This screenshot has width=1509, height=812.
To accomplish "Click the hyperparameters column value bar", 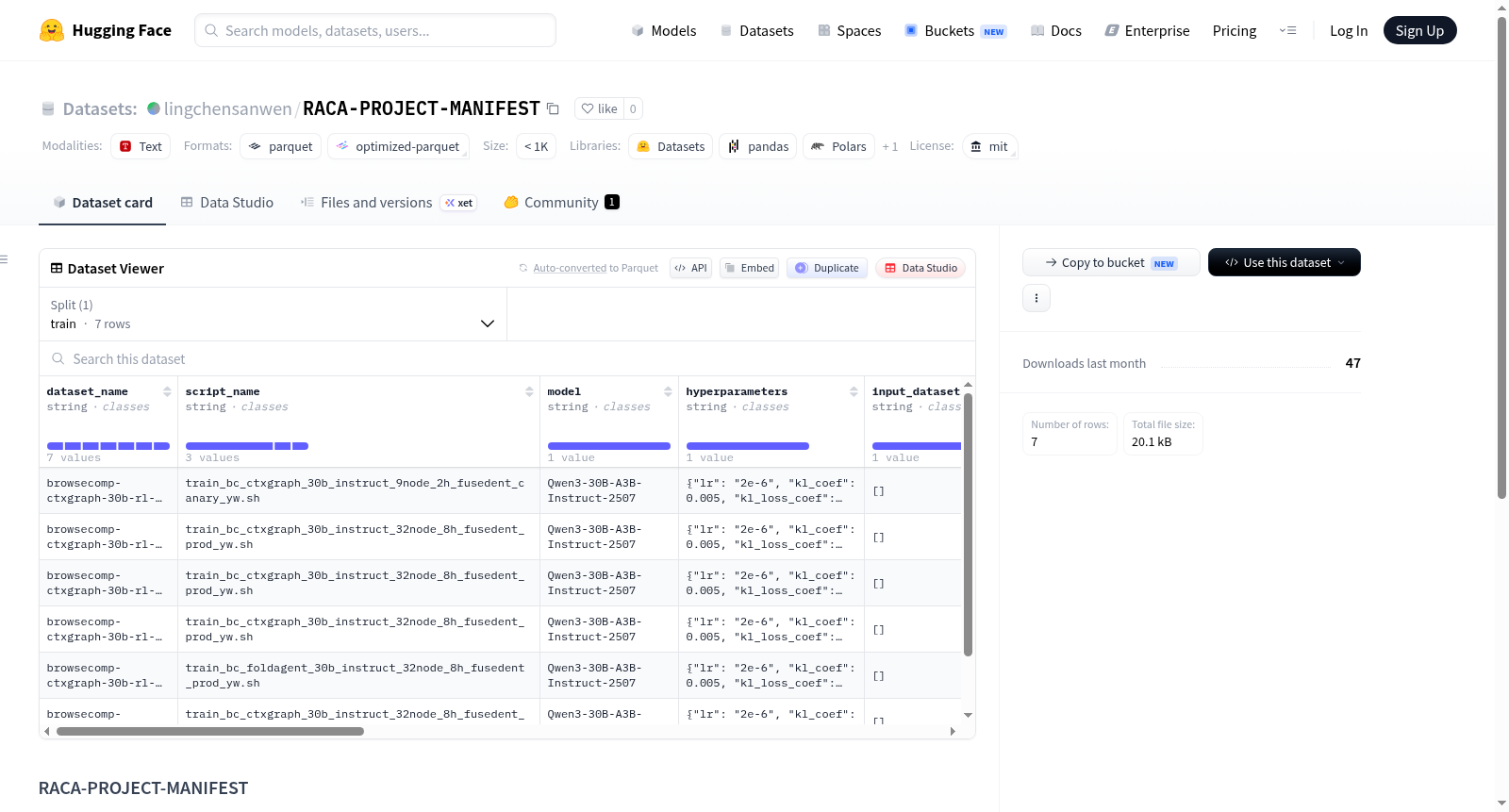I will point(748,446).
